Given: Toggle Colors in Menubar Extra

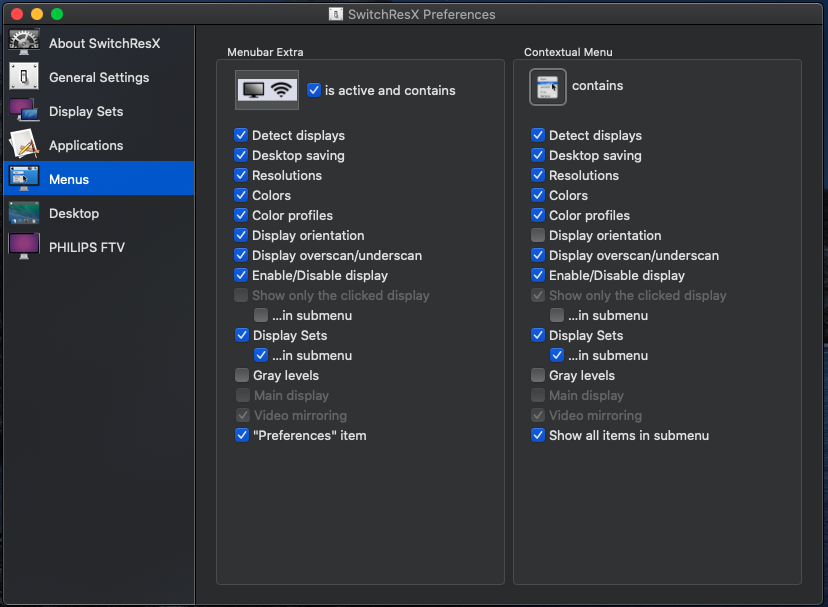Looking at the screenshot, I should click(x=241, y=195).
